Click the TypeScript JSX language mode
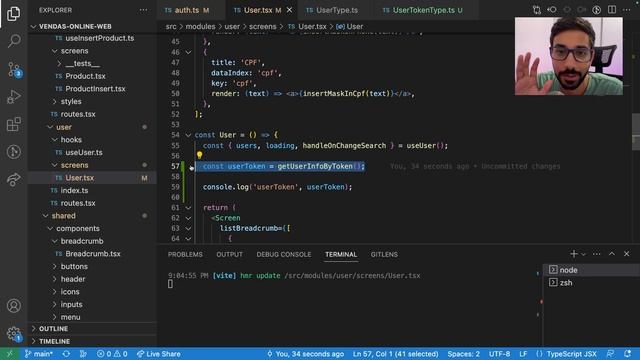The image size is (640, 360). [571, 354]
